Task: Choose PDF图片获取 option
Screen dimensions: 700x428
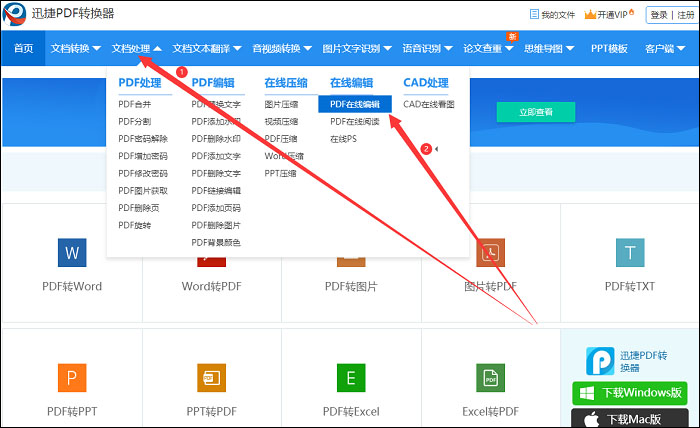Action: [143, 191]
